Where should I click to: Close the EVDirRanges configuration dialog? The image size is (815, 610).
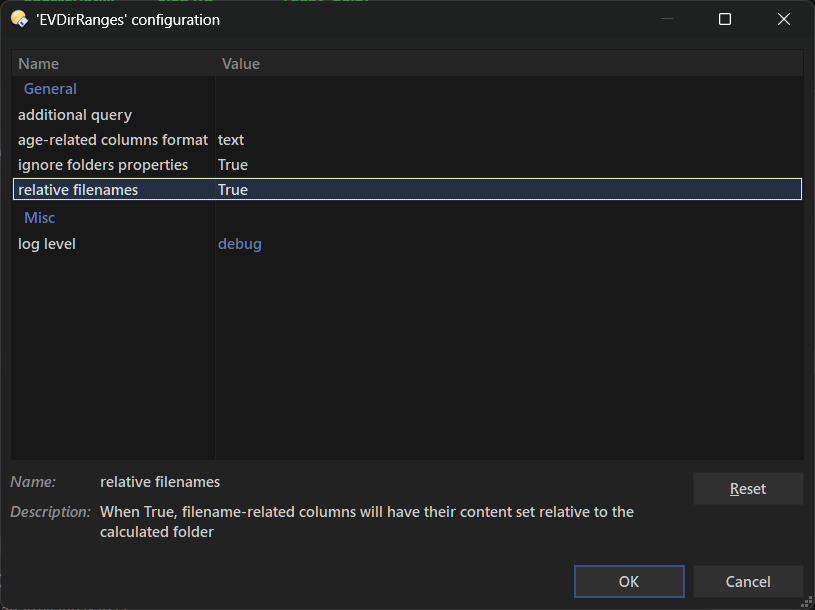point(782,19)
